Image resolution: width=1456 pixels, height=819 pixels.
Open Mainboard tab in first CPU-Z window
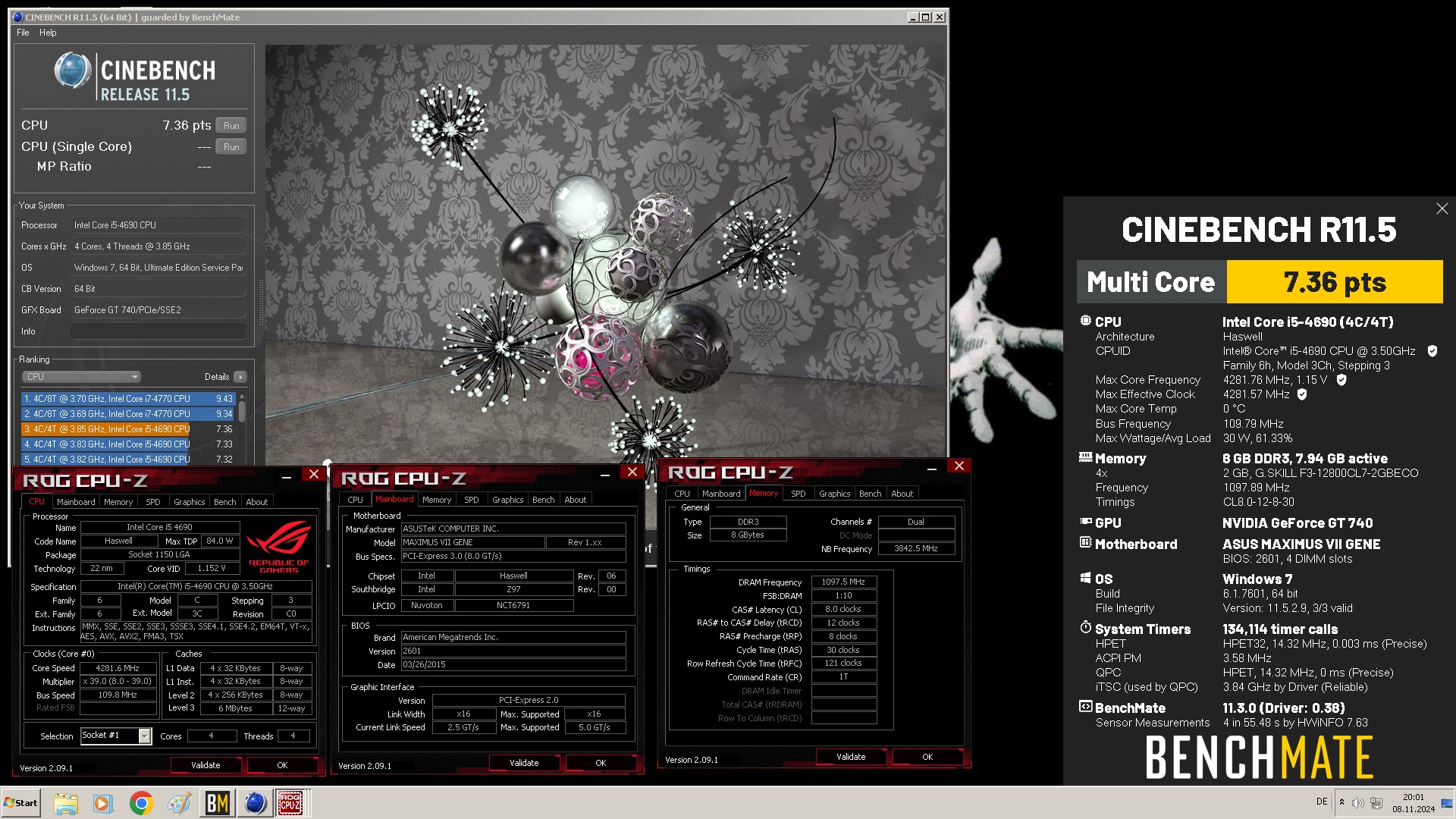click(x=76, y=502)
